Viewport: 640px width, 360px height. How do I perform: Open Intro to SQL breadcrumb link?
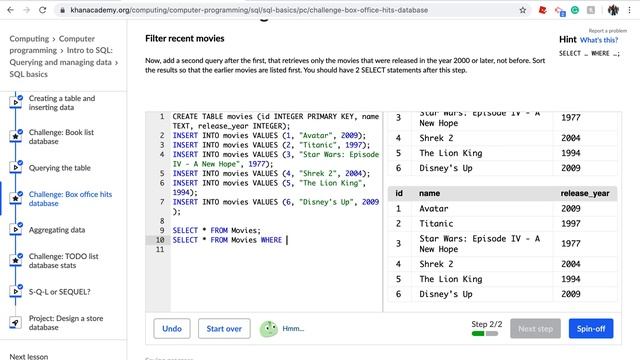click(x=60, y=56)
